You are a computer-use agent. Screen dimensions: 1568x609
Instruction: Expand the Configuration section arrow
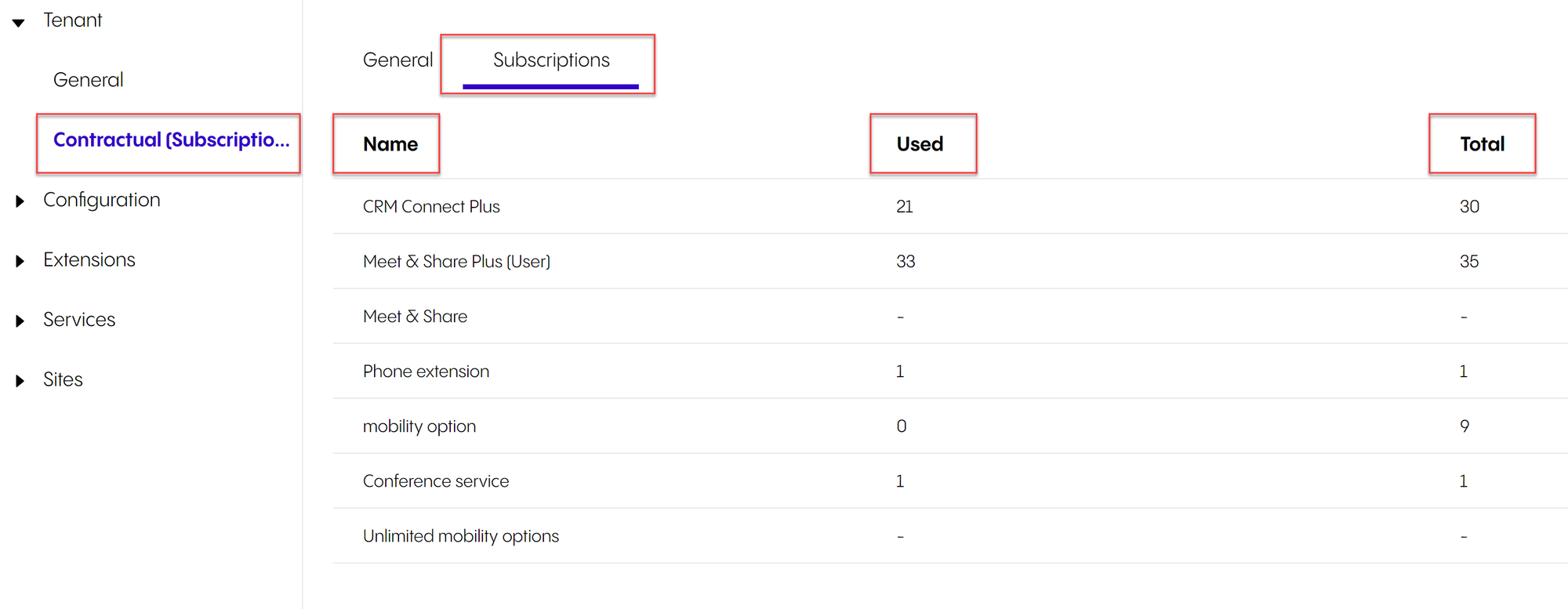click(x=20, y=201)
